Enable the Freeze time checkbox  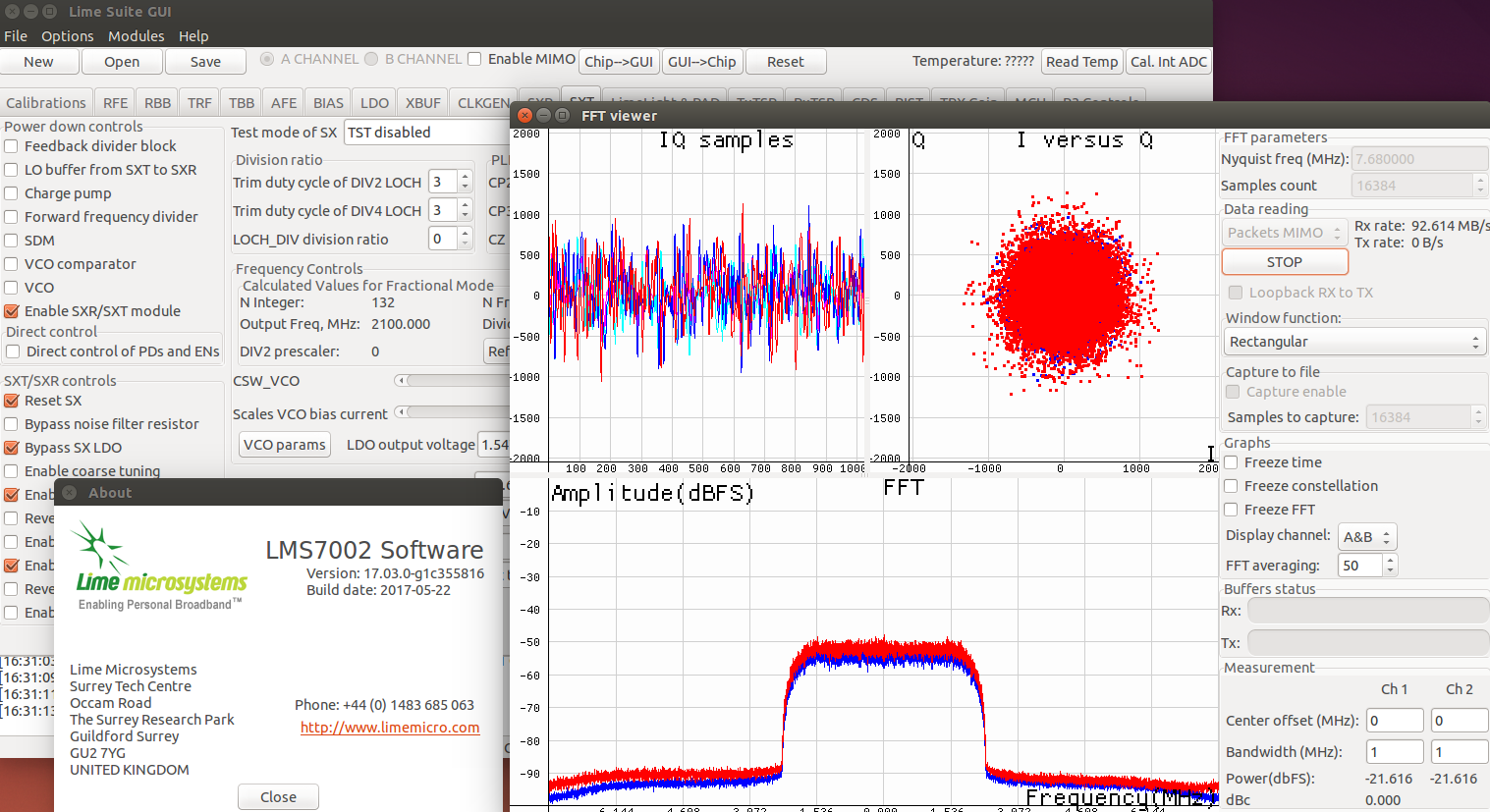pos(1232,462)
